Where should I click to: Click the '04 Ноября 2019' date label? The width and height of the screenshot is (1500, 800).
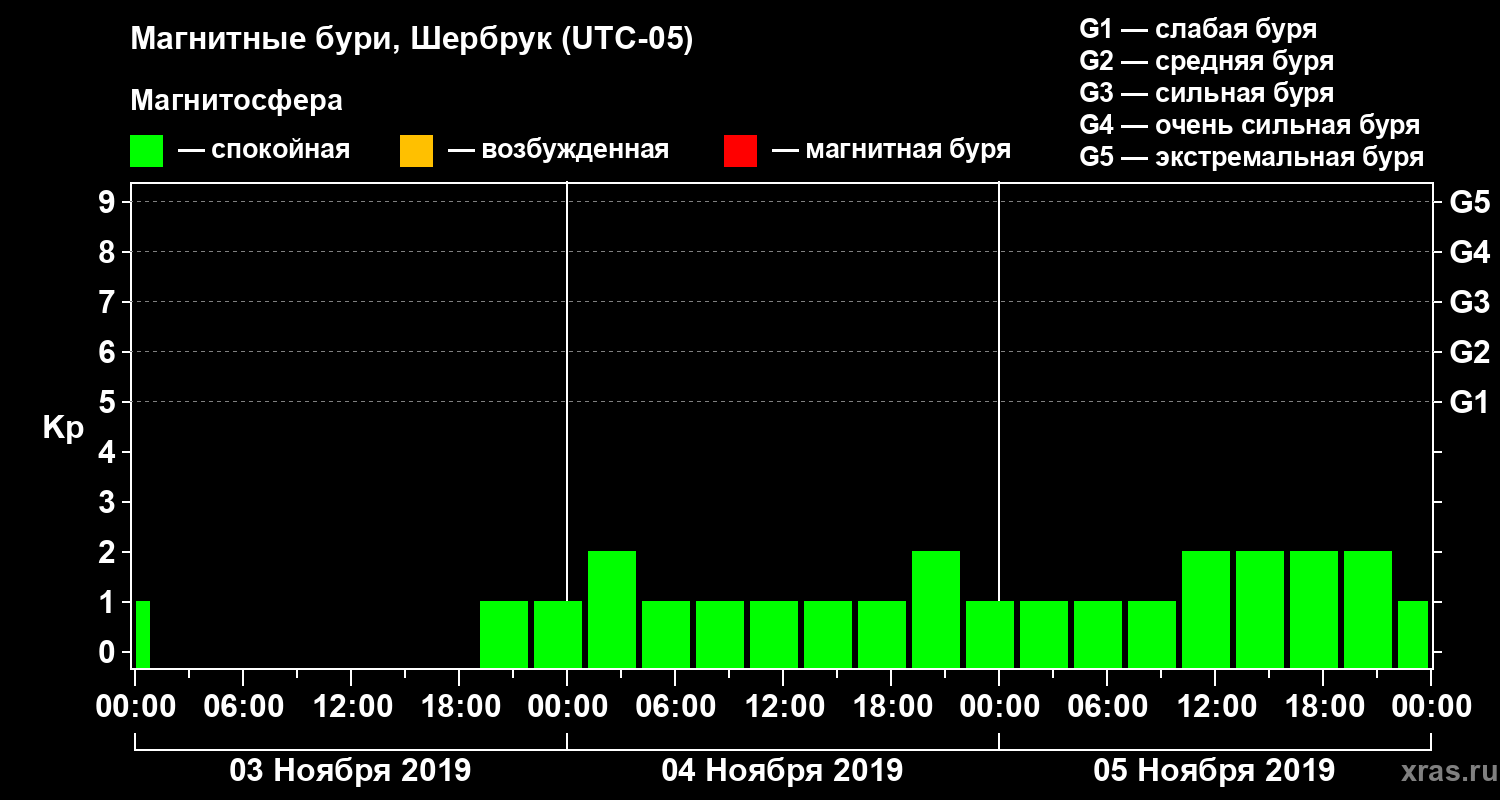tap(782, 770)
